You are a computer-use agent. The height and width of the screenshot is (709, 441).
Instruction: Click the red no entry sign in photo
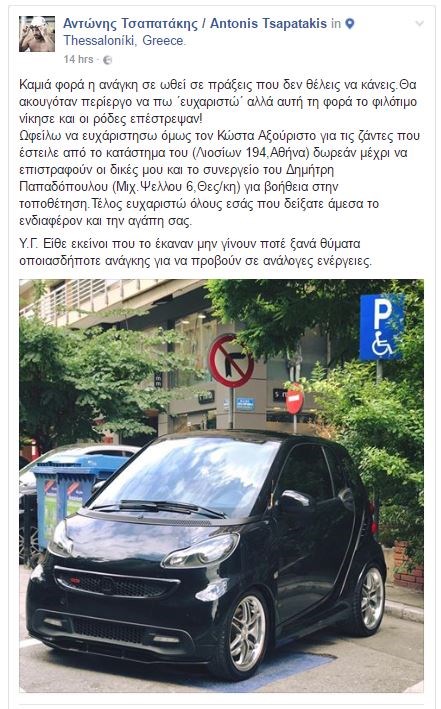[x=294, y=400]
